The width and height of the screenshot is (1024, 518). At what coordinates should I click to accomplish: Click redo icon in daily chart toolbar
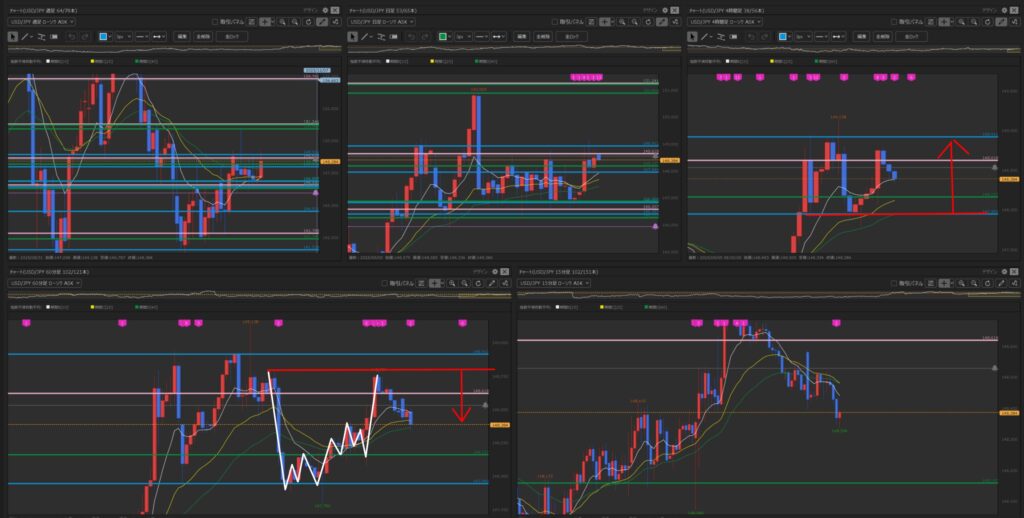(x=427, y=35)
